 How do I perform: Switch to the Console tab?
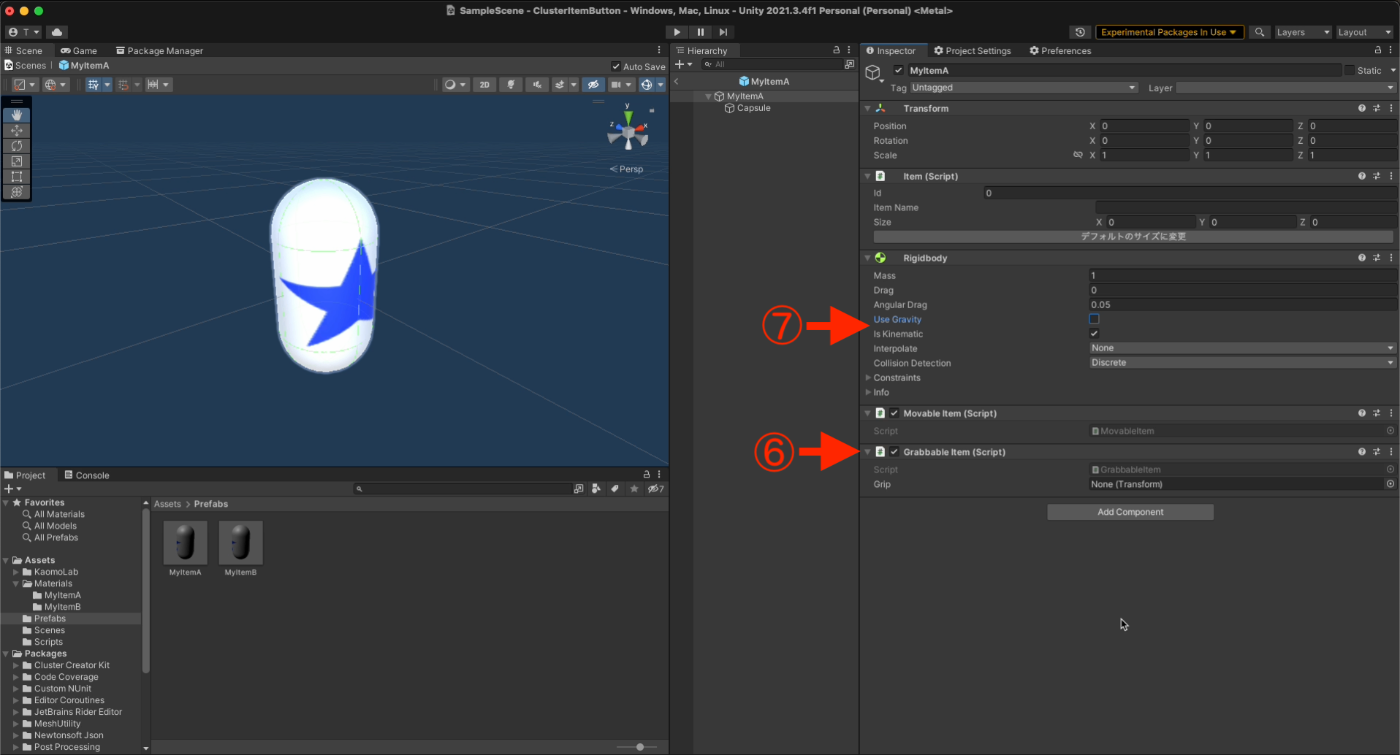point(86,475)
